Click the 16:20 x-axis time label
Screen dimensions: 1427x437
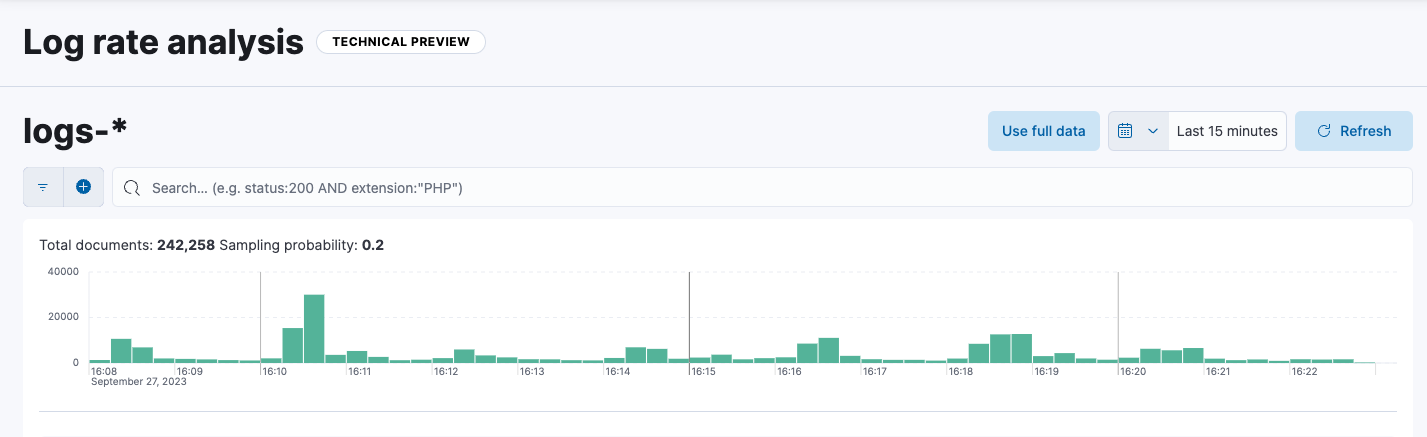pyautogui.click(x=1133, y=371)
